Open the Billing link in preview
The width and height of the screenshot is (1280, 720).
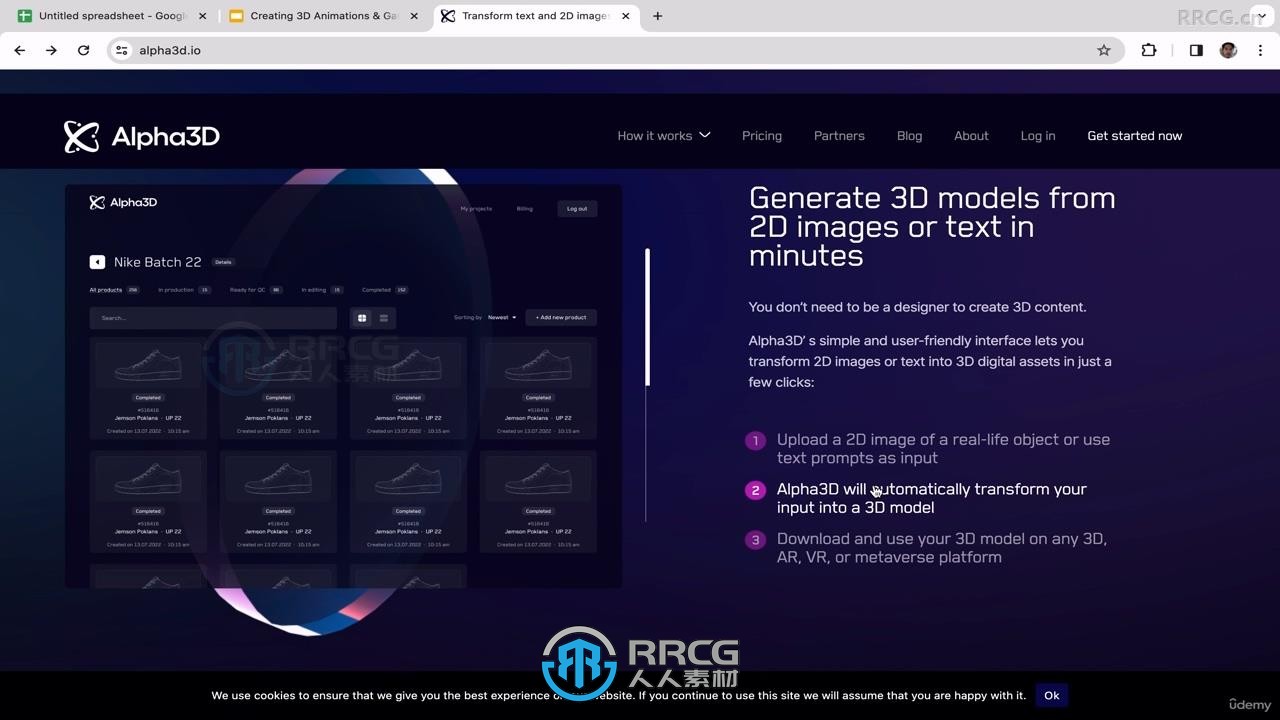(525, 209)
